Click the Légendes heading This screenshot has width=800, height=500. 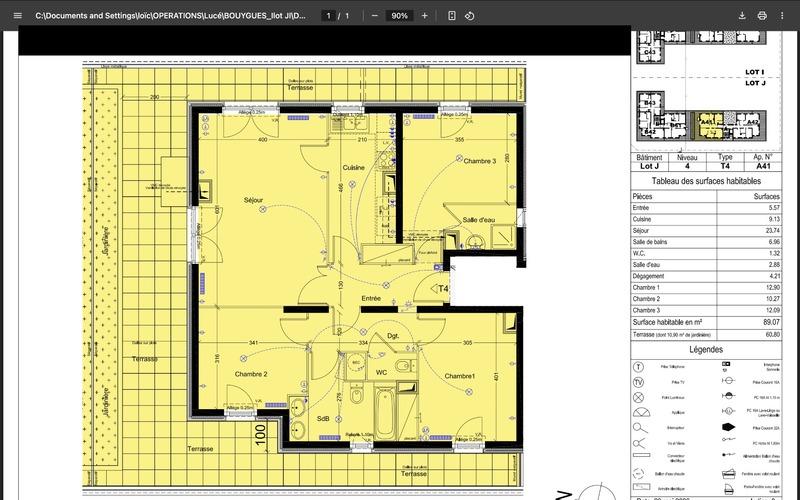(706, 350)
